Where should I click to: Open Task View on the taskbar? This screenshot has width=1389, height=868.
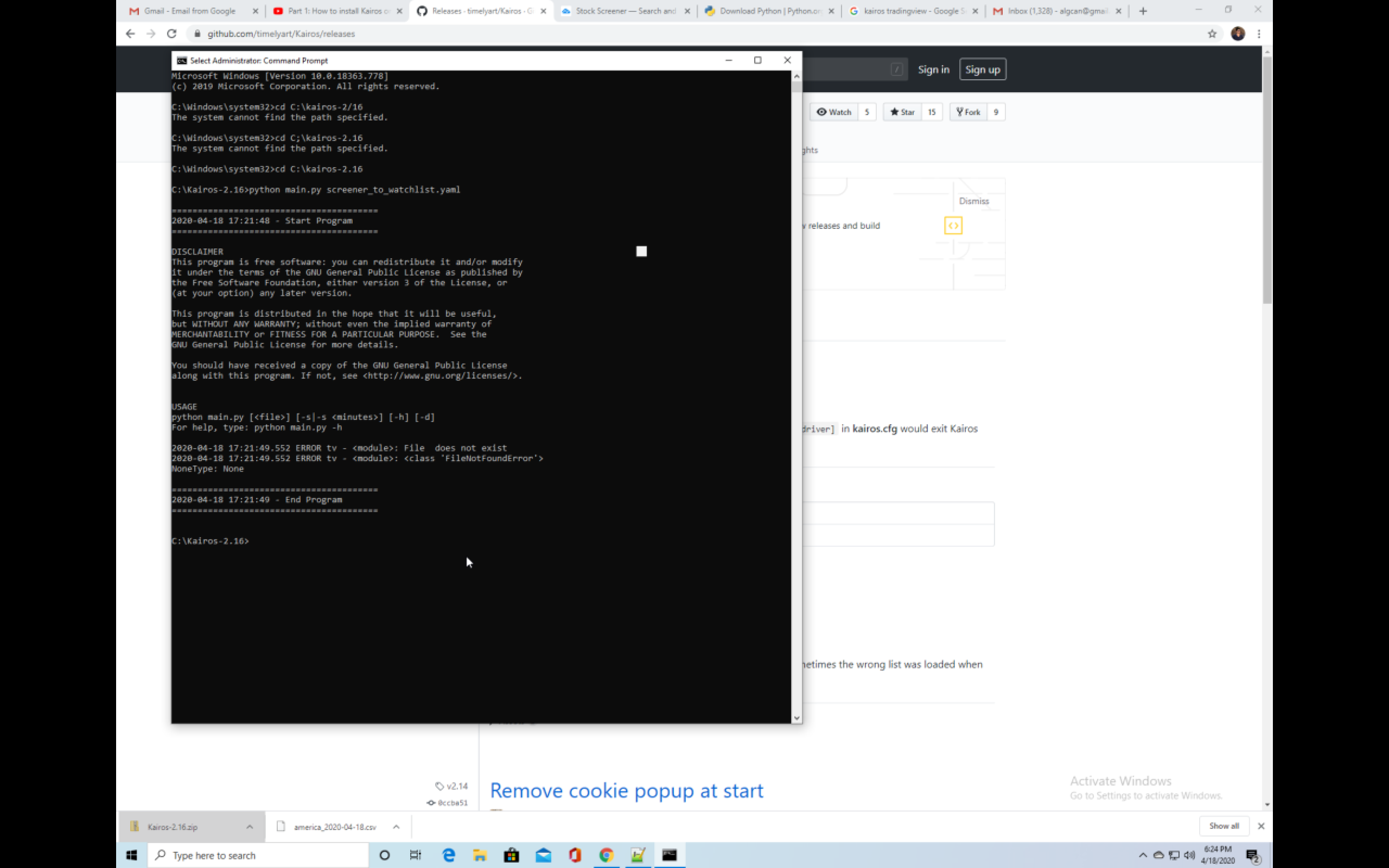click(x=416, y=856)
